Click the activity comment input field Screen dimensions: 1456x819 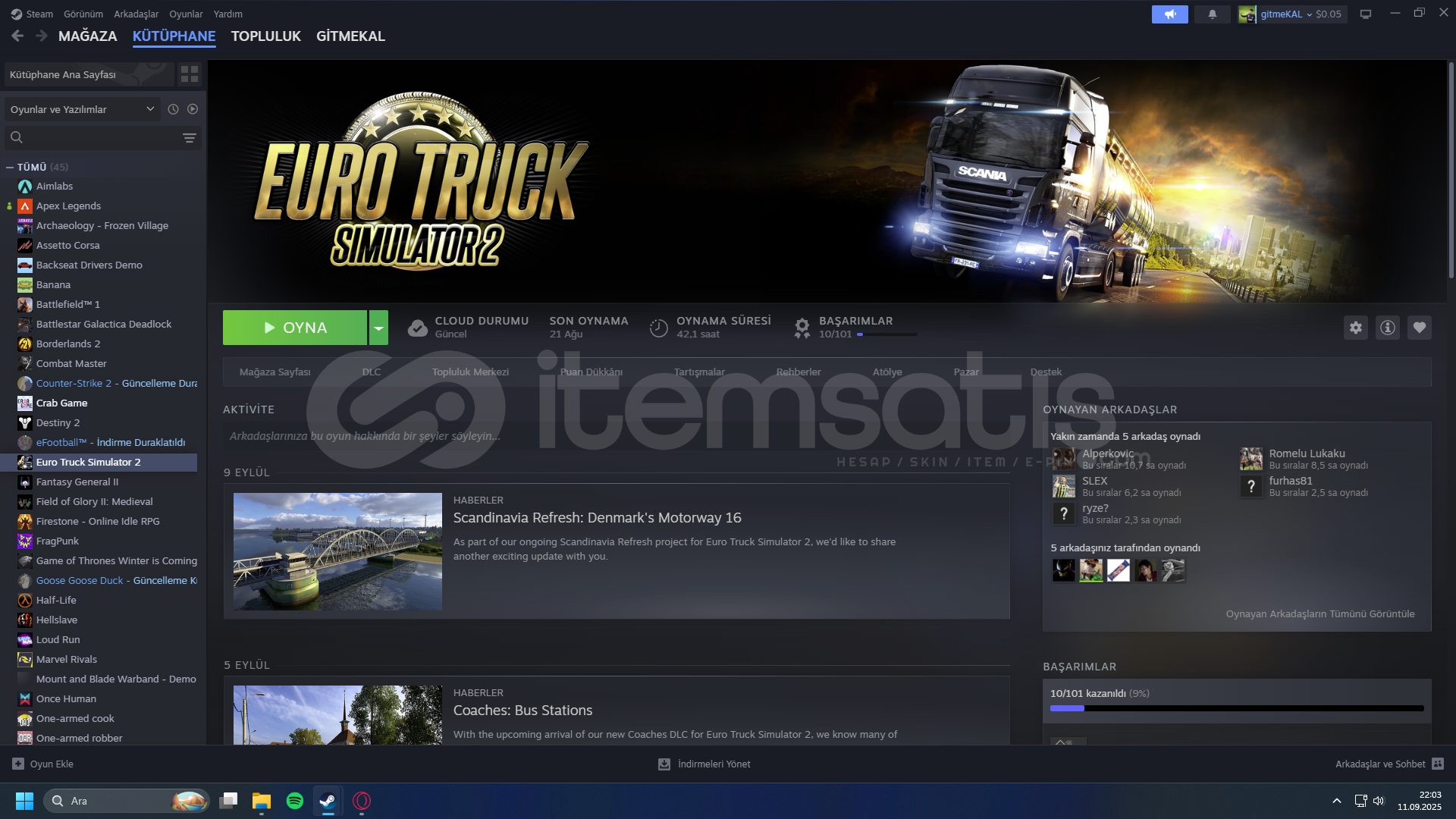[x=616, y=436]
